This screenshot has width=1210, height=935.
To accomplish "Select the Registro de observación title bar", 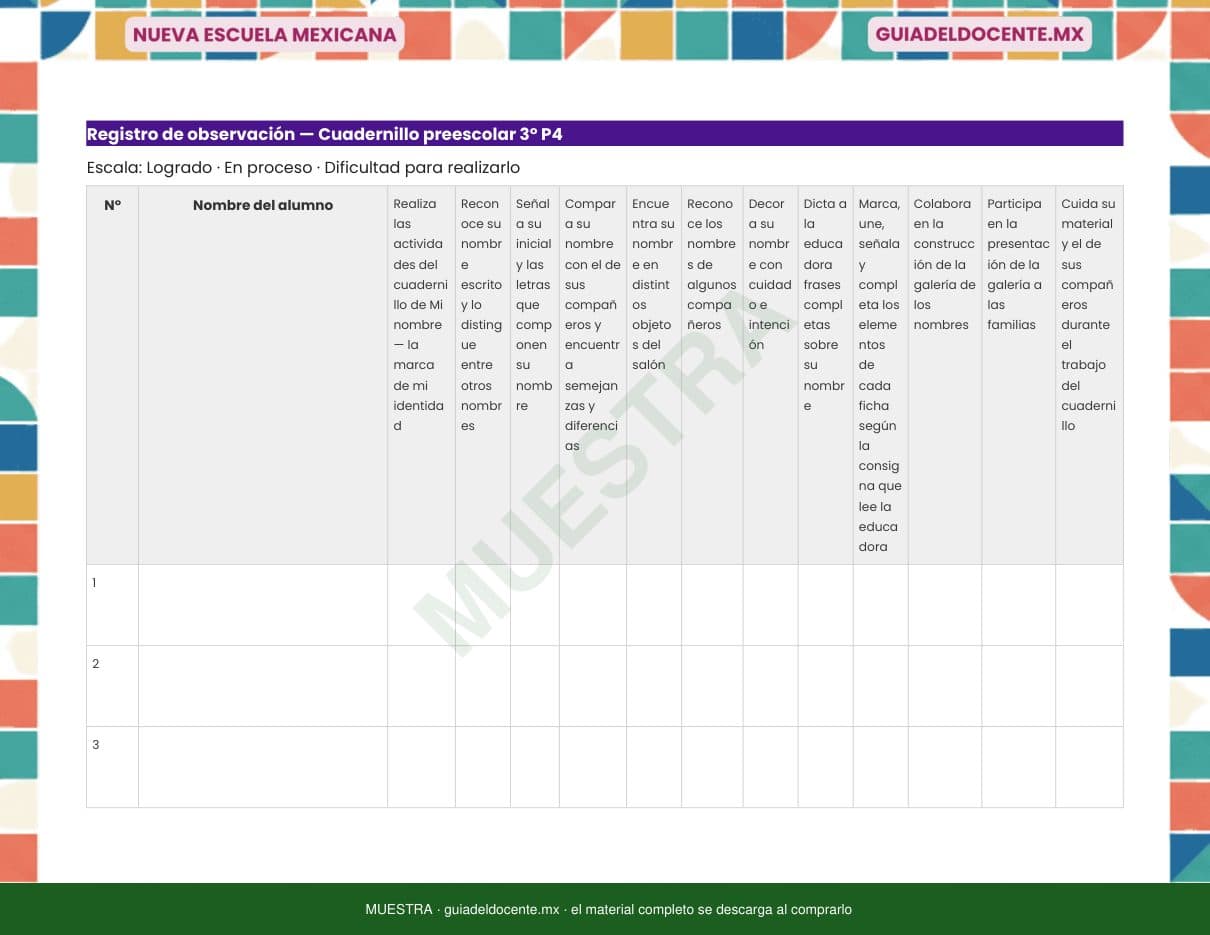I will pyautogui.click(x=604, y=134).
